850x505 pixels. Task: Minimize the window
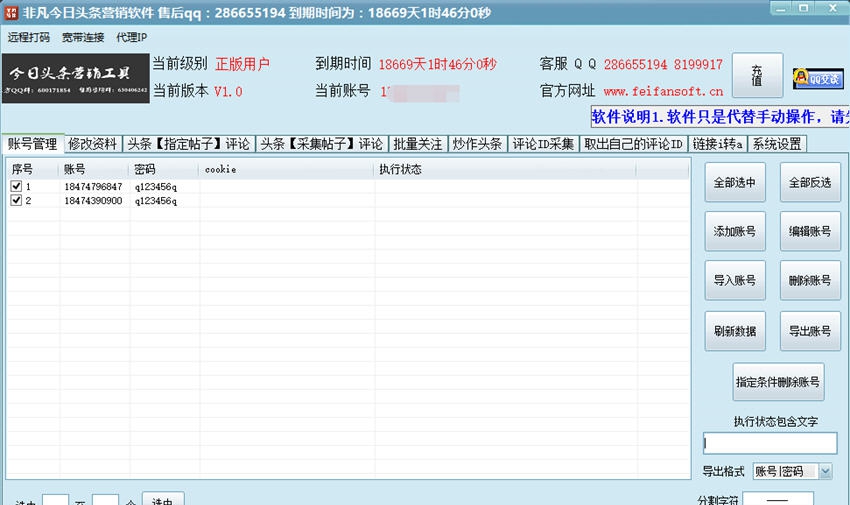point(781,8)
